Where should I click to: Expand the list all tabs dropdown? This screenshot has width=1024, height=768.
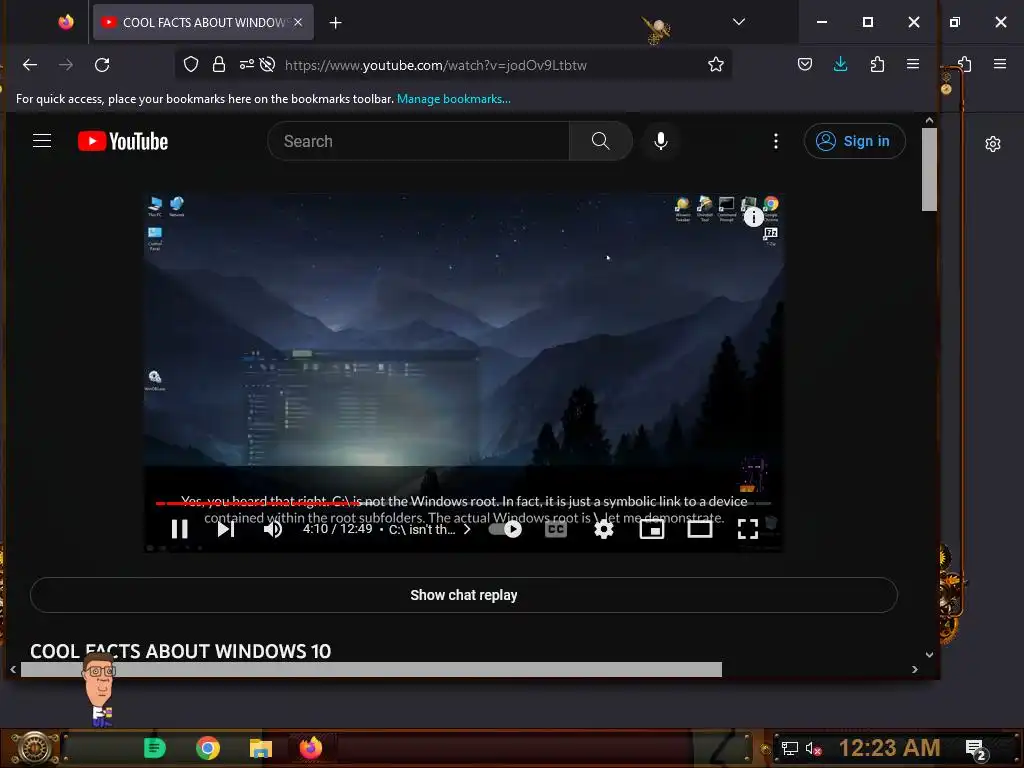739,22
